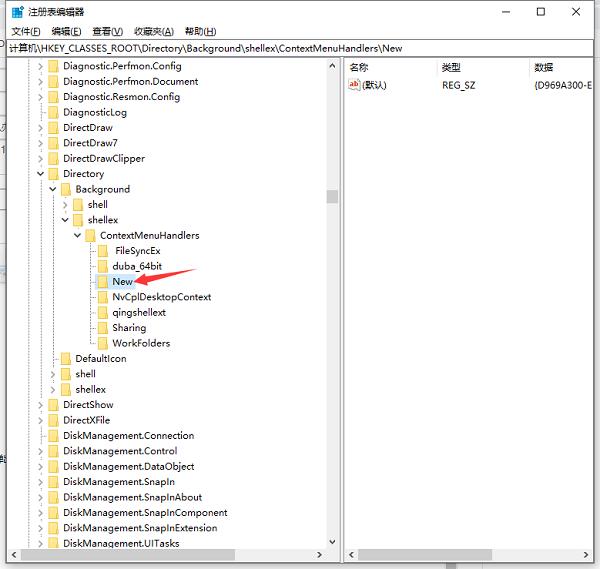The width and height of the screenshot is (600, 569).
Task: Expand the Diagnostic.Perfmon.Document key
Action: 40,82
